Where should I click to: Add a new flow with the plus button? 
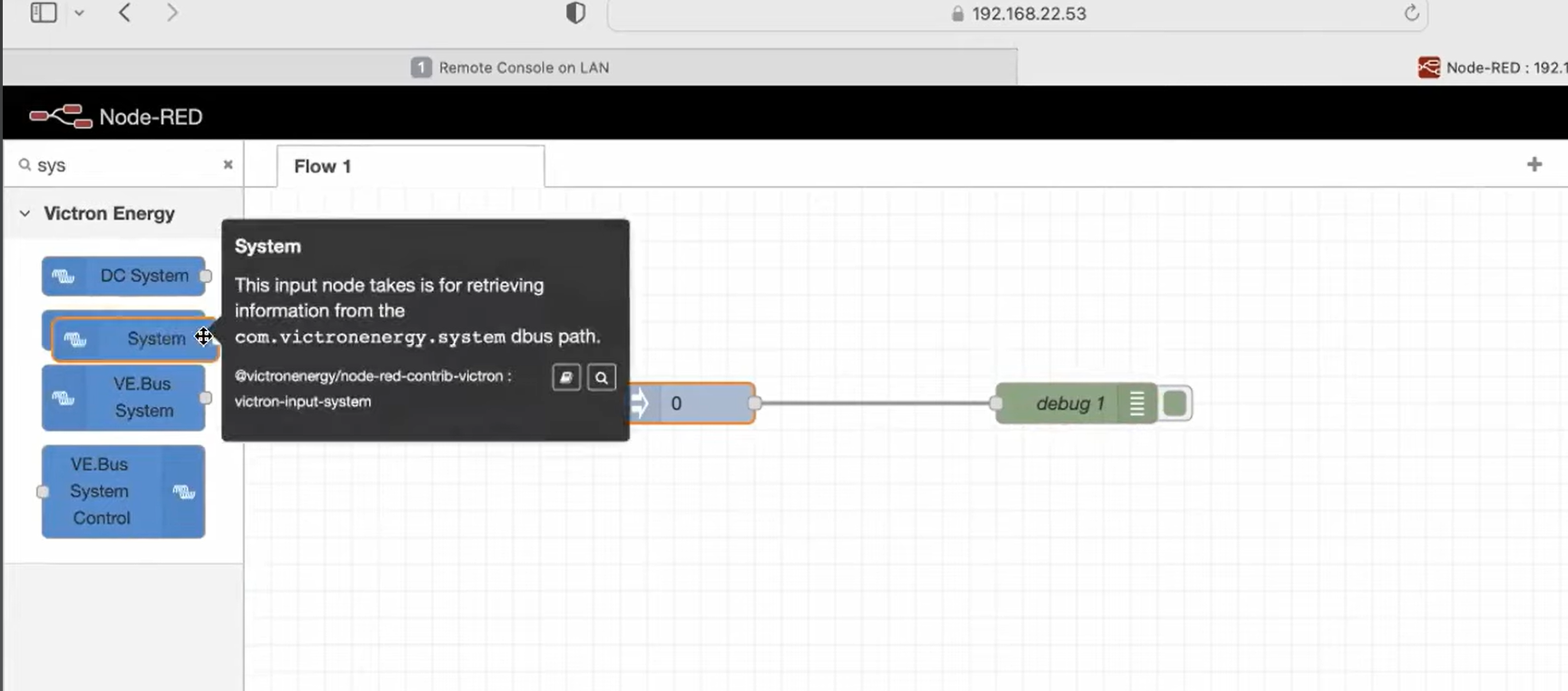pos(1534,164)
